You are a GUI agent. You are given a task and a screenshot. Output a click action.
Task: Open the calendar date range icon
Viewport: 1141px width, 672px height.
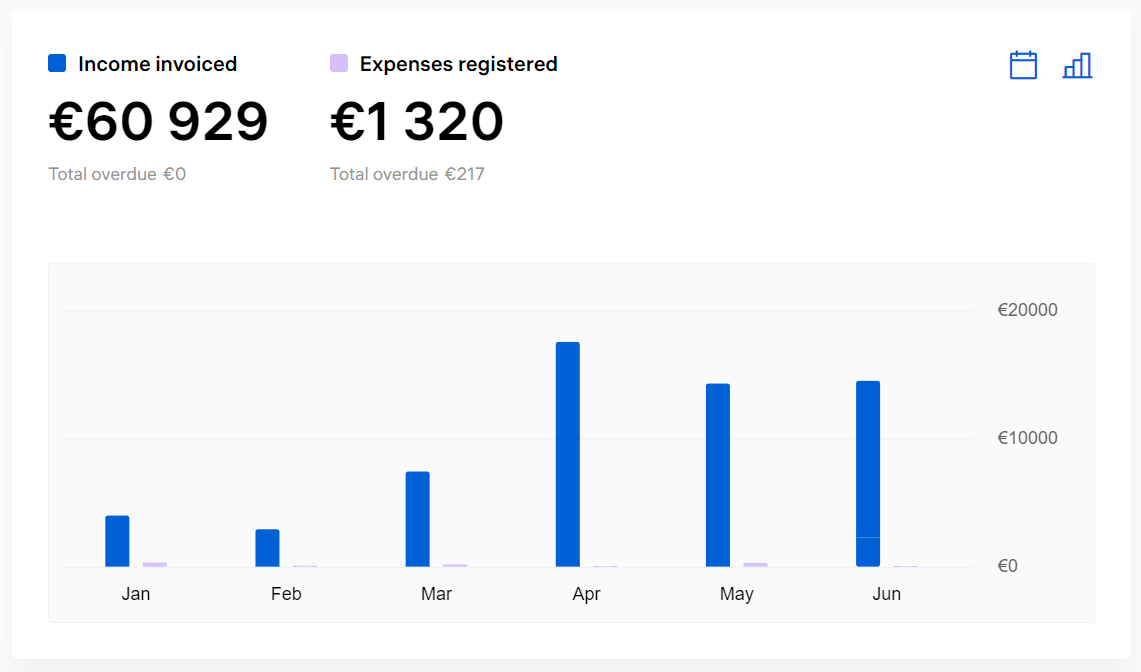[x=1023, y=66]
